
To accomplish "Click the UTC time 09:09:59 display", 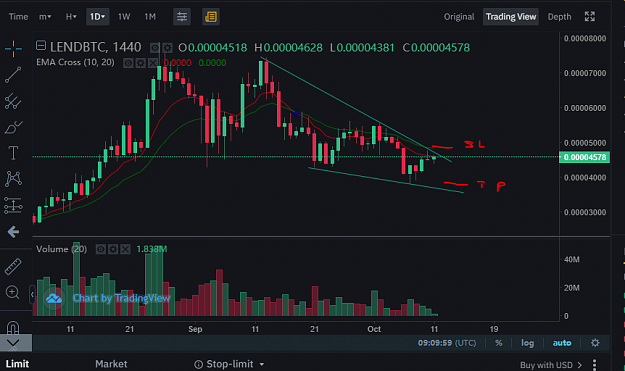I will click(447, 343).
